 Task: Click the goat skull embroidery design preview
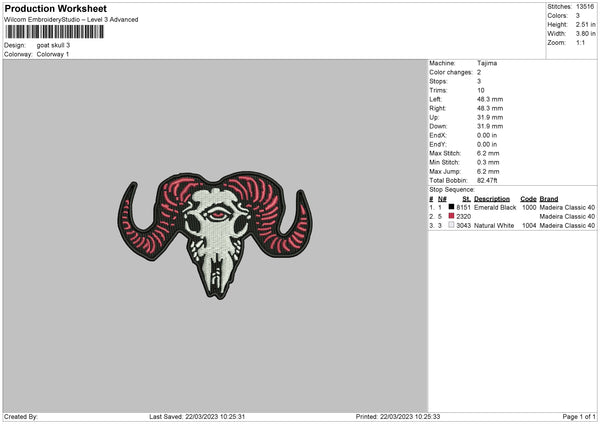(x=215, y=235)
